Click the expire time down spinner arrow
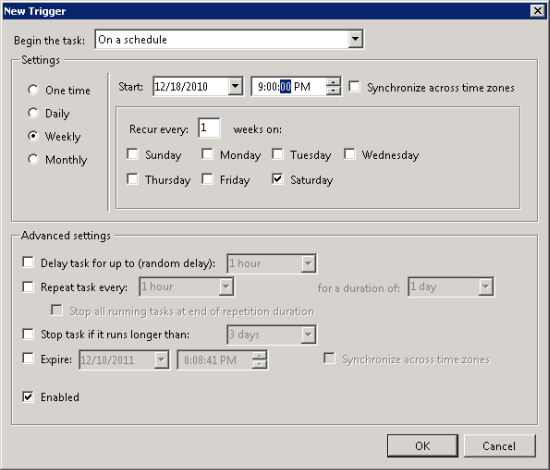The image size is (550, 470). pyautogui.click(x=259, y=364)
